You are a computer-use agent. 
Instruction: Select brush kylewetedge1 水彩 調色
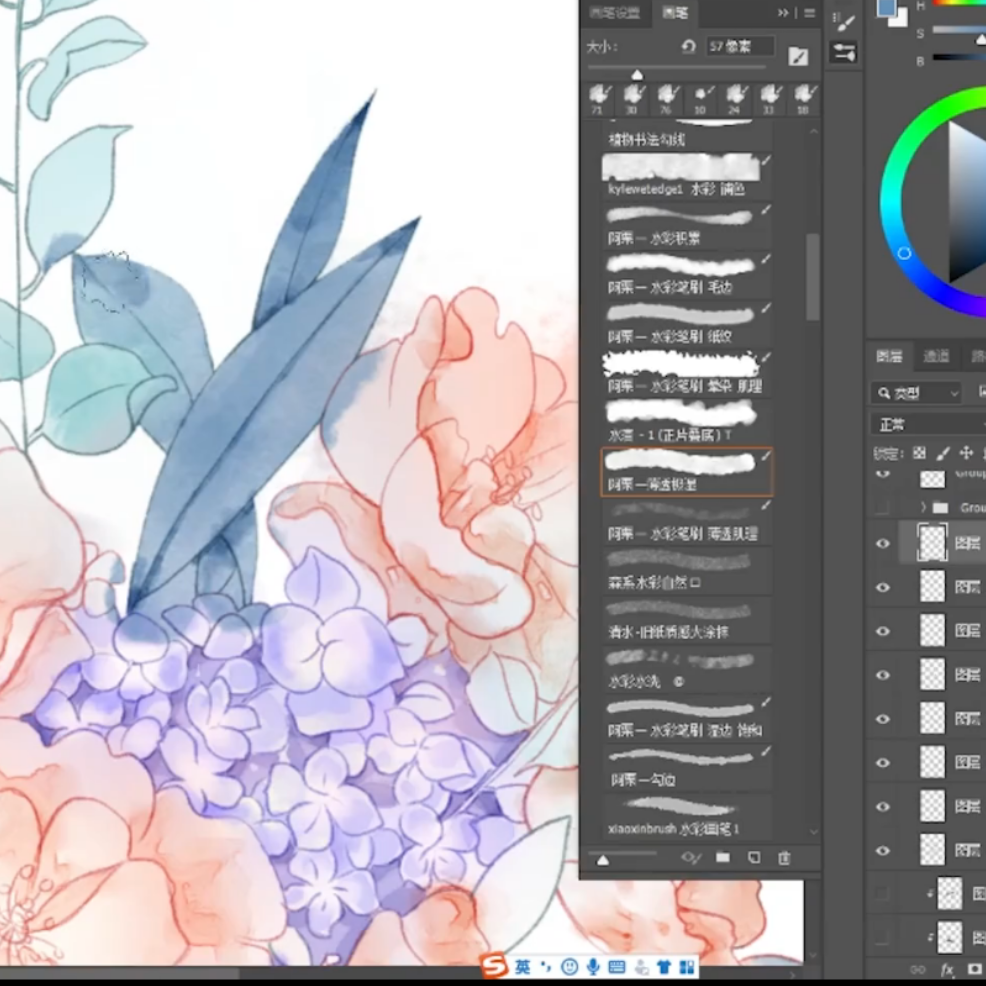click(686, 175)
